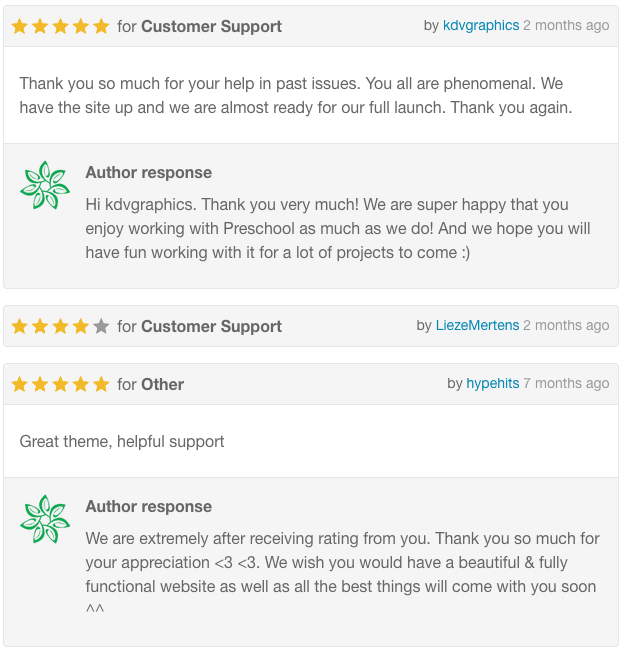This screenshot has height=650, width=623.
Task: Click fourth gold star in LiezeMertens review
Action: [80, 326]
